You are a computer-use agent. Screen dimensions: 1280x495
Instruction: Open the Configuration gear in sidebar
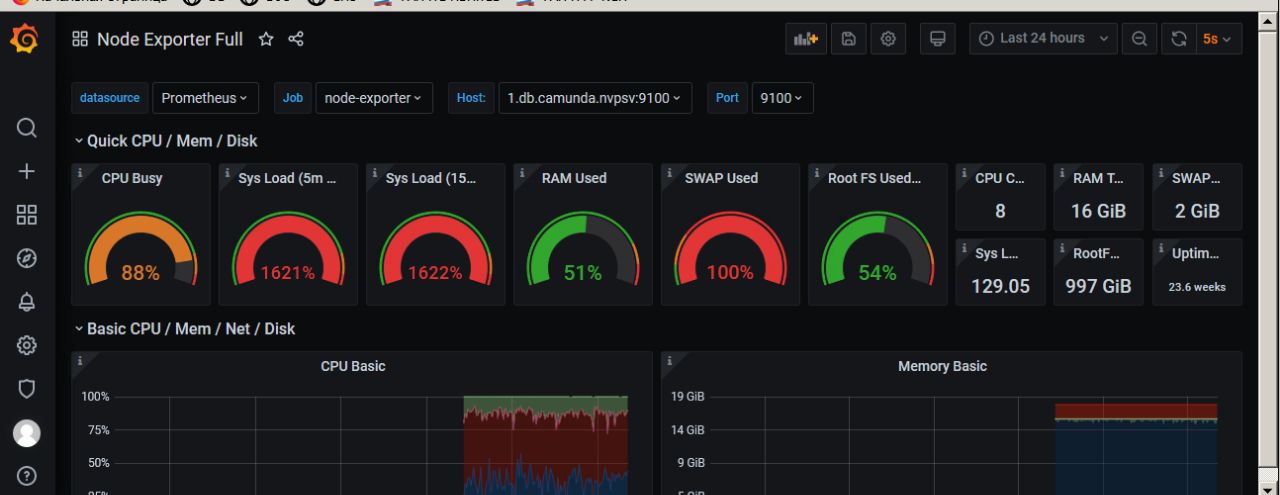pyautogui.click(x=27, y=346)
